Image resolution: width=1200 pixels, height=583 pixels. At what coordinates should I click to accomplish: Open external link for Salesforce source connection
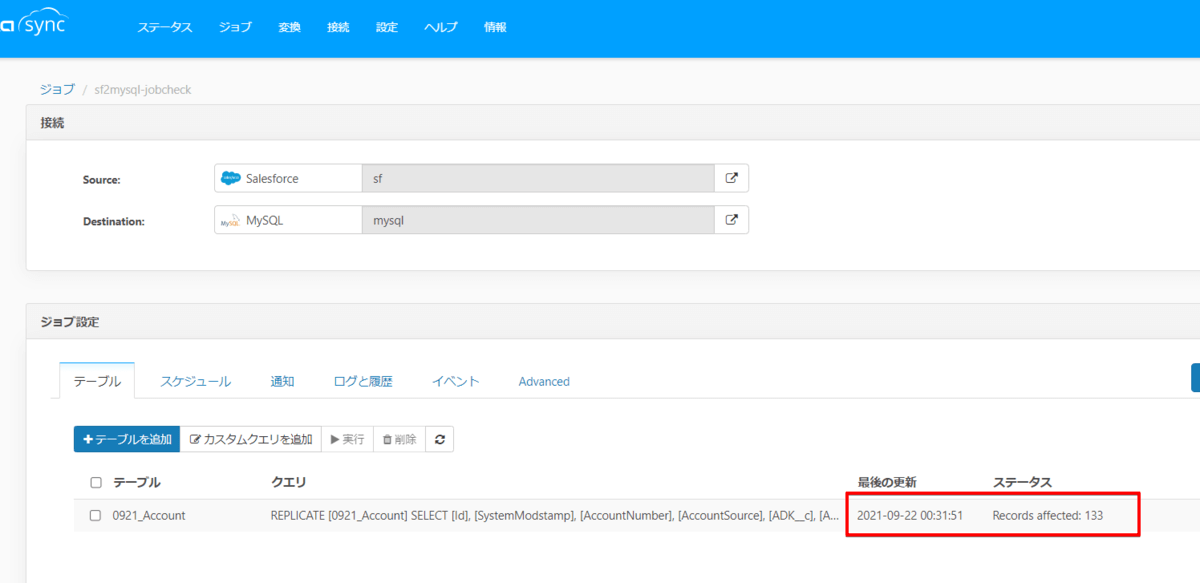(731, 178)
